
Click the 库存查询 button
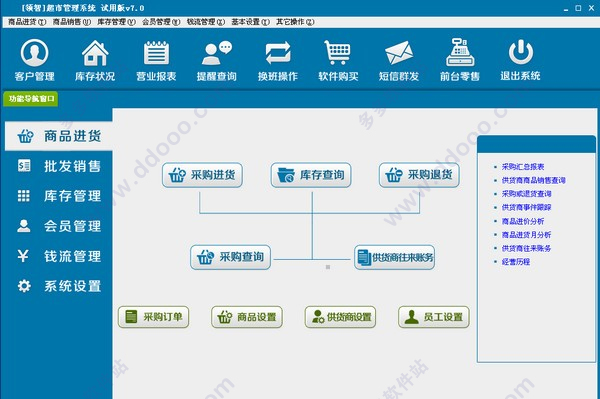(x=311, y=175)
